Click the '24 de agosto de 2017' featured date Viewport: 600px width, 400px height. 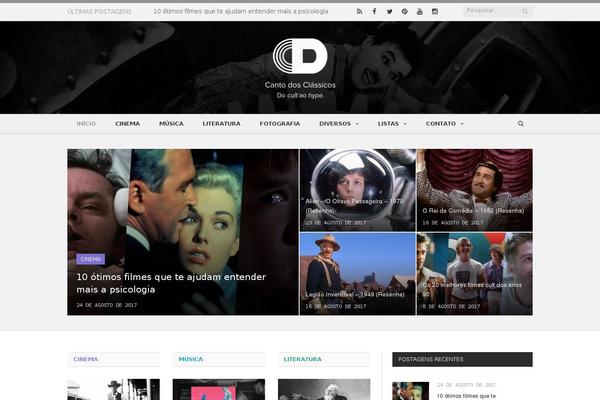[107, 305]
